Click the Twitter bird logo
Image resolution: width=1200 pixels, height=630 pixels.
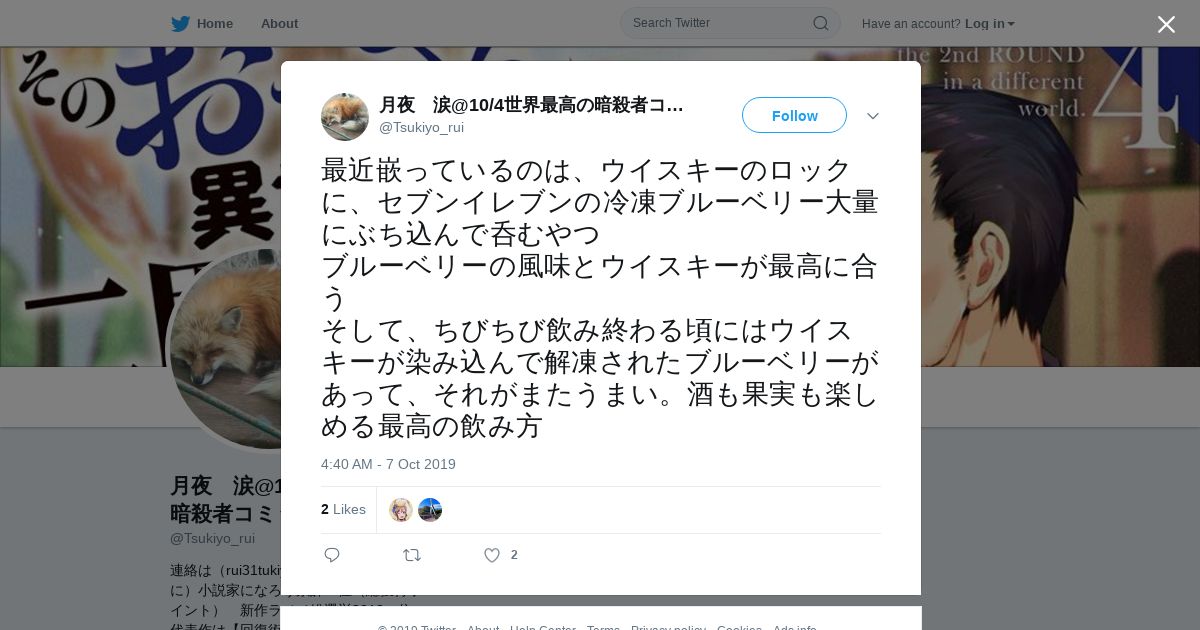180,23
